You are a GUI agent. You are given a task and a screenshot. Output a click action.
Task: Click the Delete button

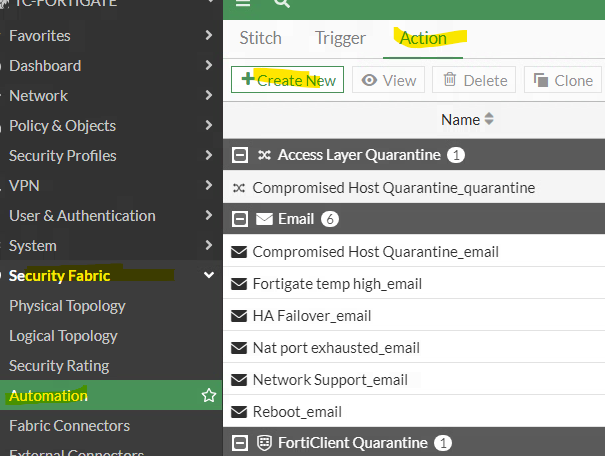tap(474, 80)
